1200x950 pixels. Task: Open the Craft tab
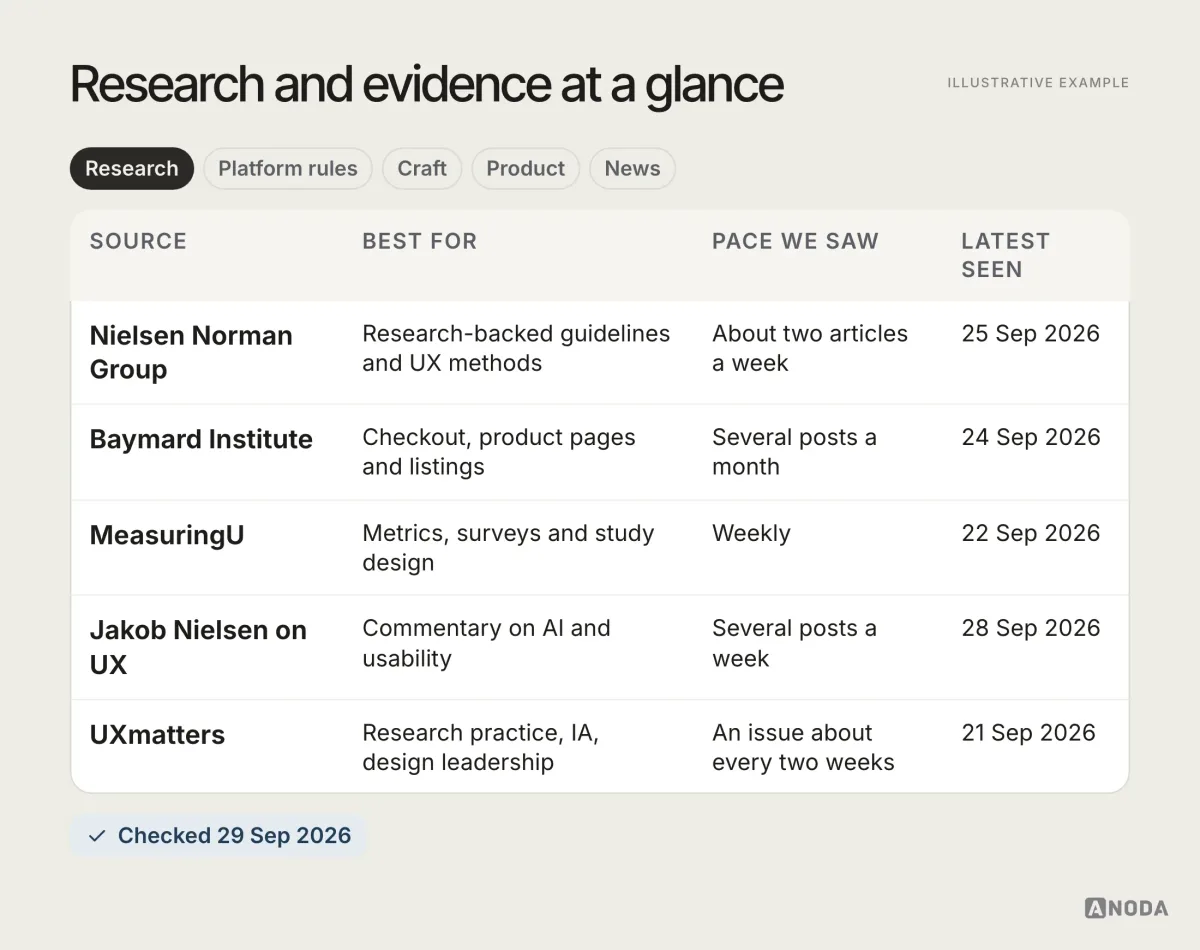[421, 168]
